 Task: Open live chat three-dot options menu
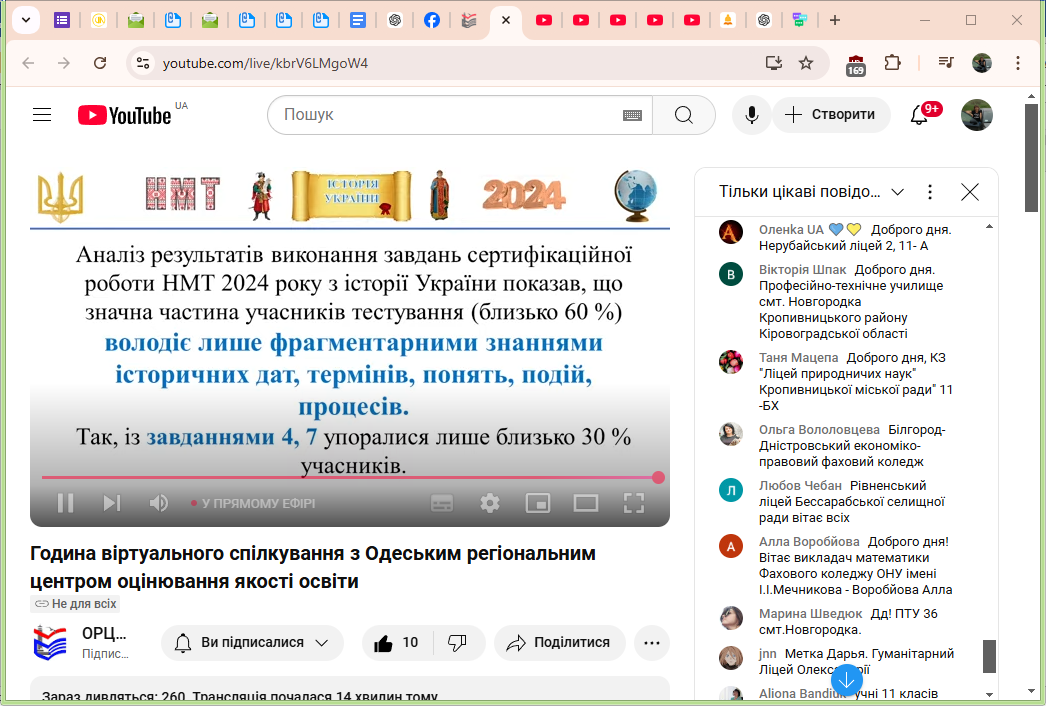pos(930,192)
